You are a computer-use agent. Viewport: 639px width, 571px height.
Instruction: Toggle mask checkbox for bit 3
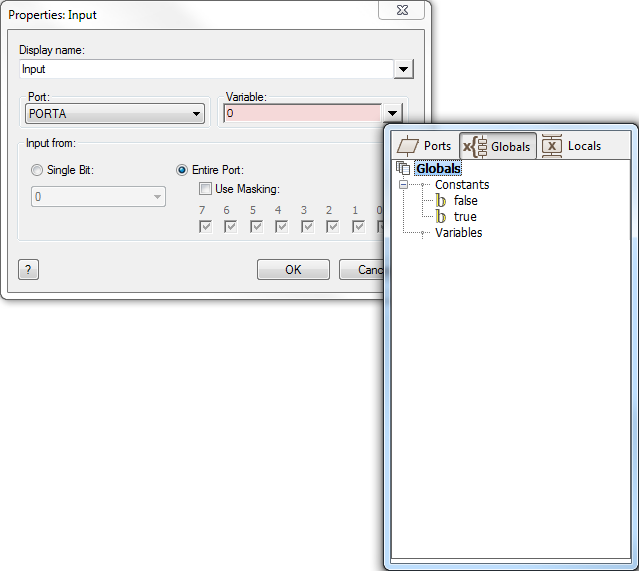coord(307,227)
